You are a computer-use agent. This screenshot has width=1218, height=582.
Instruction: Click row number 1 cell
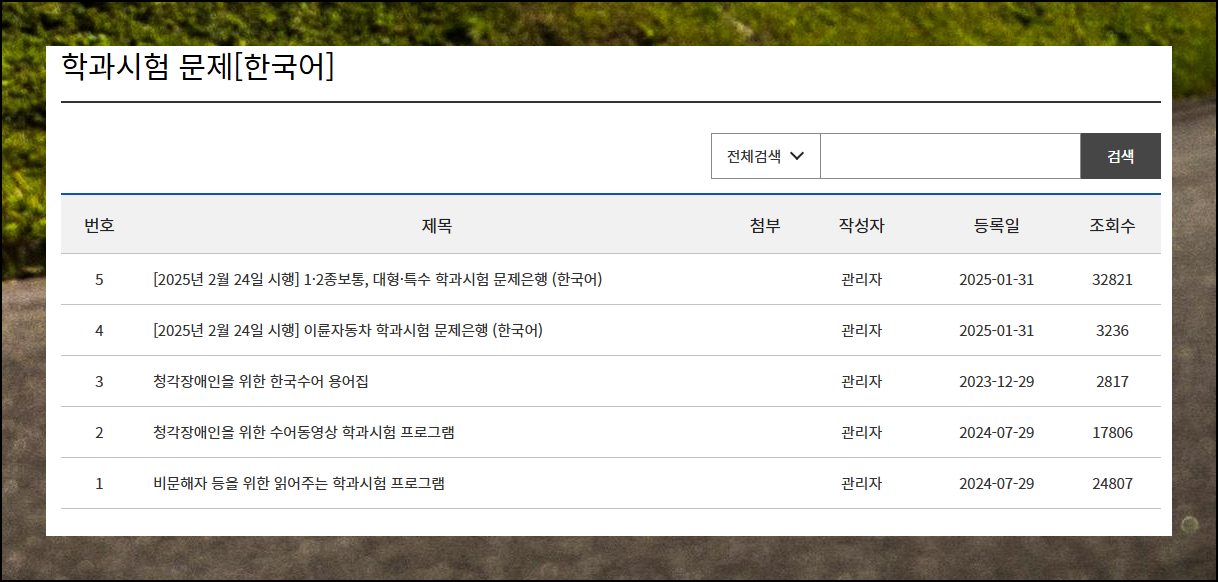point(99,483)
